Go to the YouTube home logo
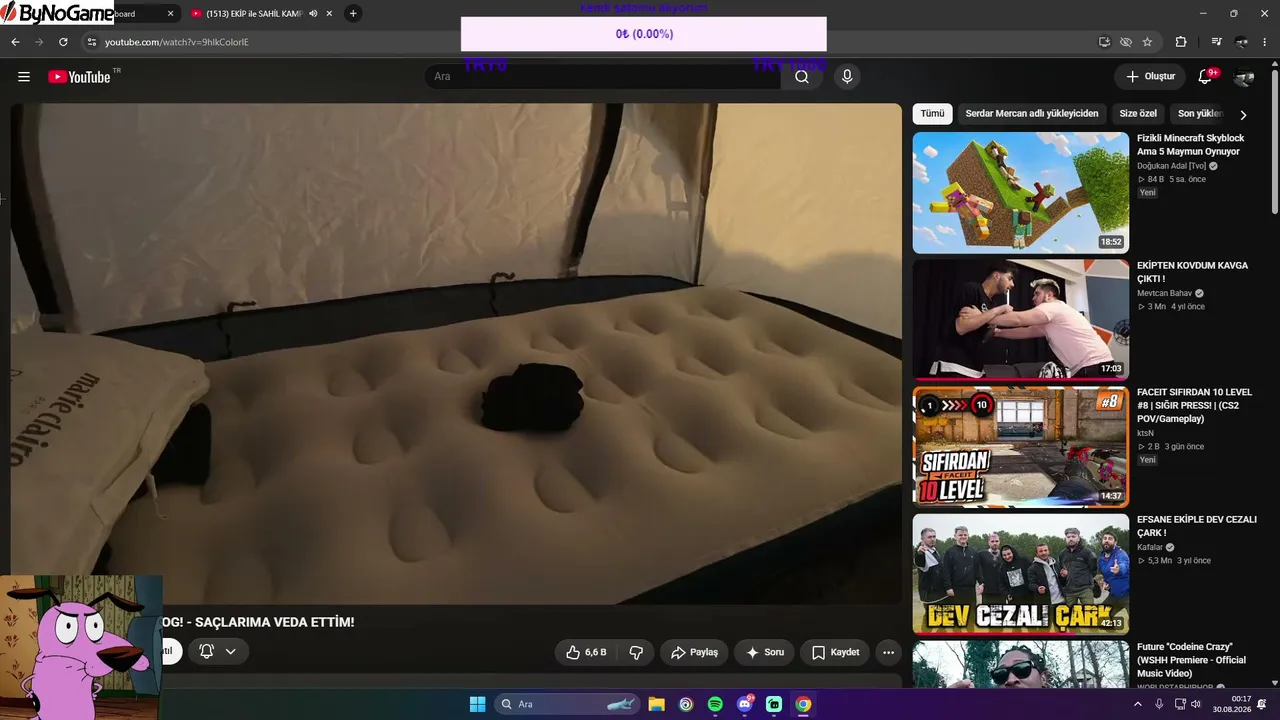Image resolution: width=1280 pixels, height=720 pixels. [x=79, y=77]
